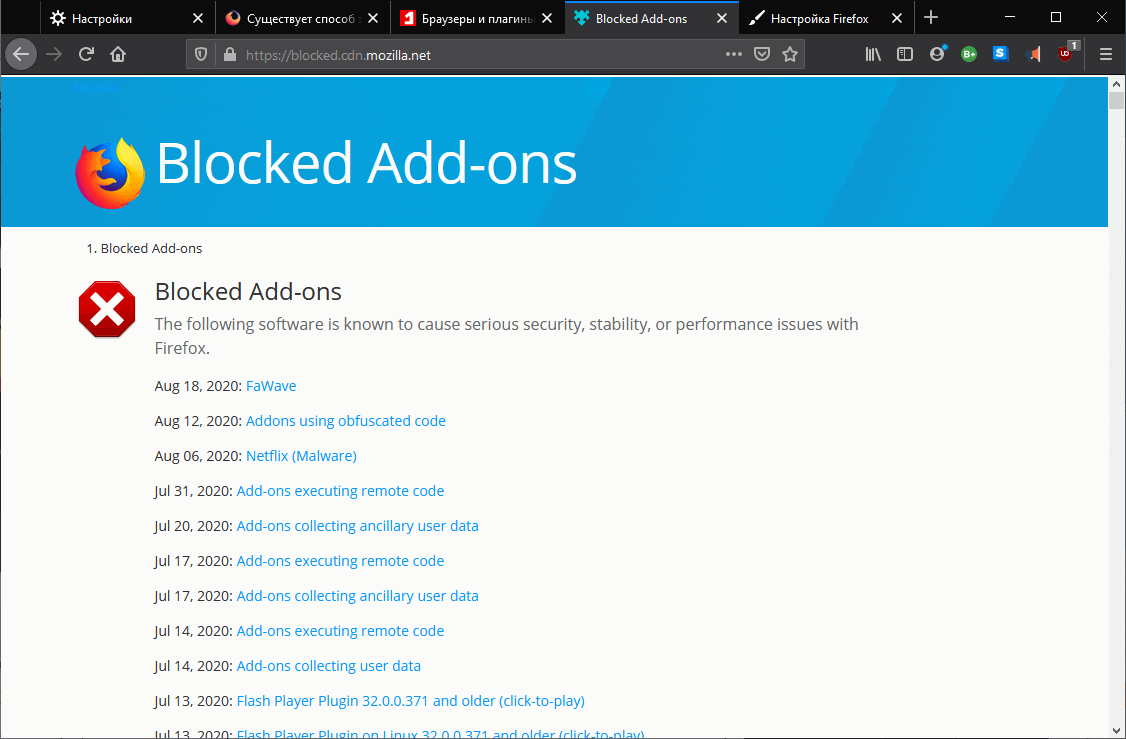Switch to the Настройка Firefox tab
This screenshot has height=739, width=1126.
(819, 18)
